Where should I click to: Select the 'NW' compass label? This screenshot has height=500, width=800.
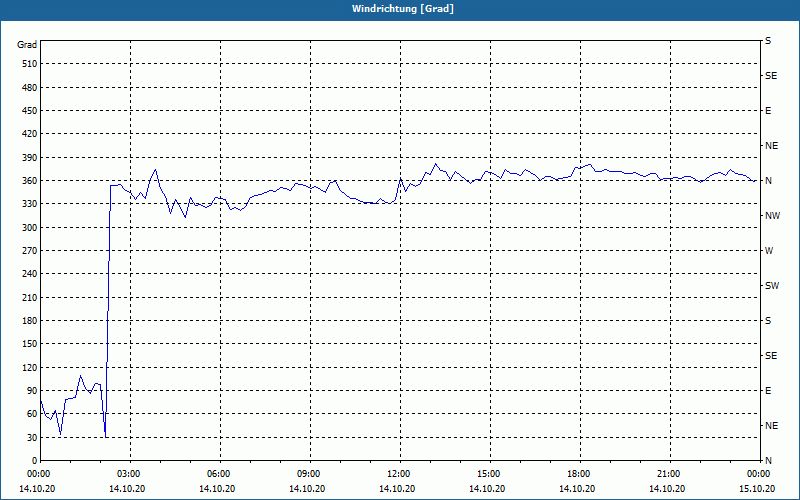pos(772,216)
